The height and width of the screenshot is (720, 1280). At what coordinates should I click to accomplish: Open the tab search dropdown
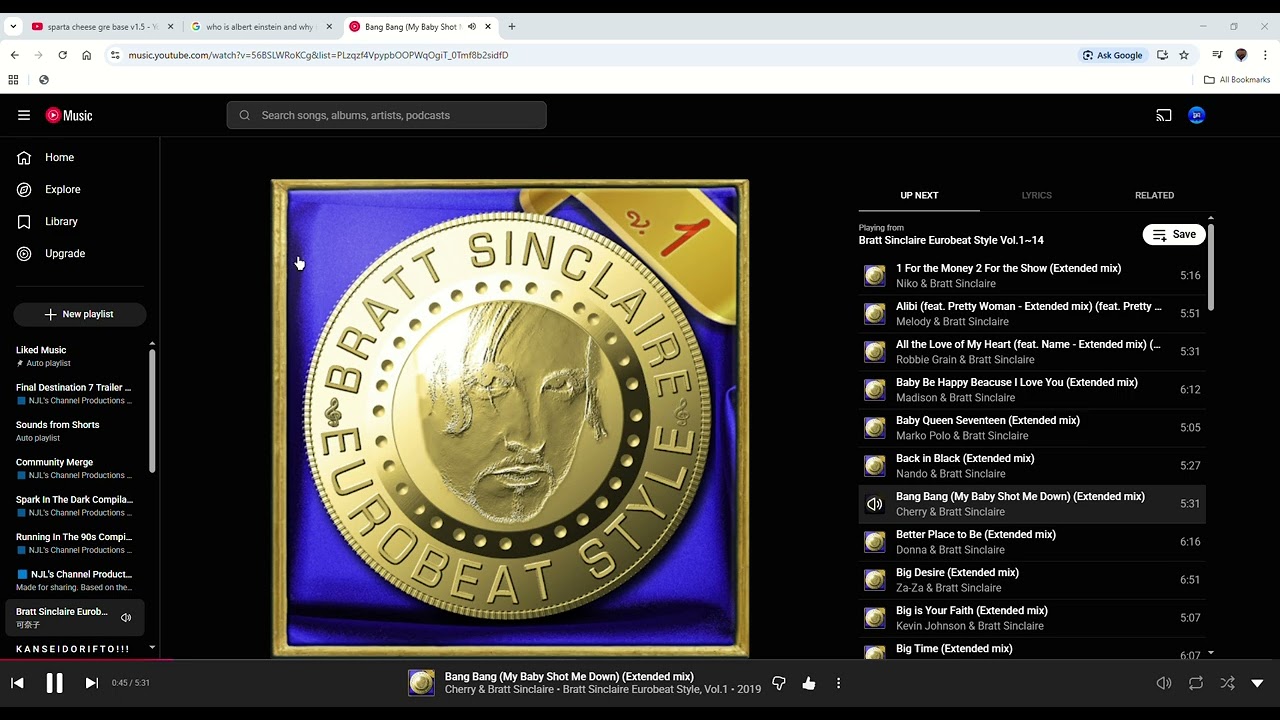13,27
